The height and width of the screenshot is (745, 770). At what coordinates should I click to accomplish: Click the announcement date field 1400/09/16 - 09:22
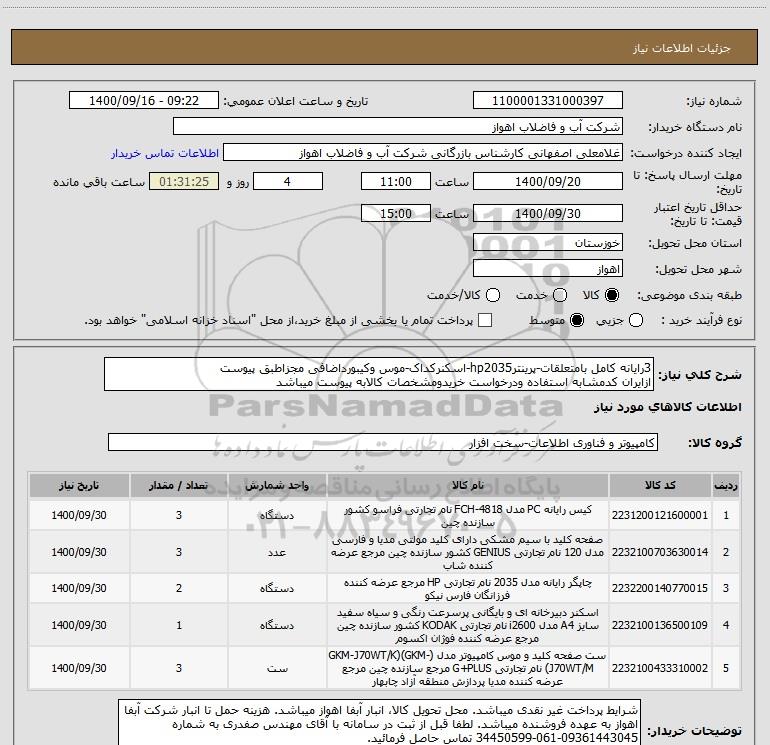click(144, 101)
